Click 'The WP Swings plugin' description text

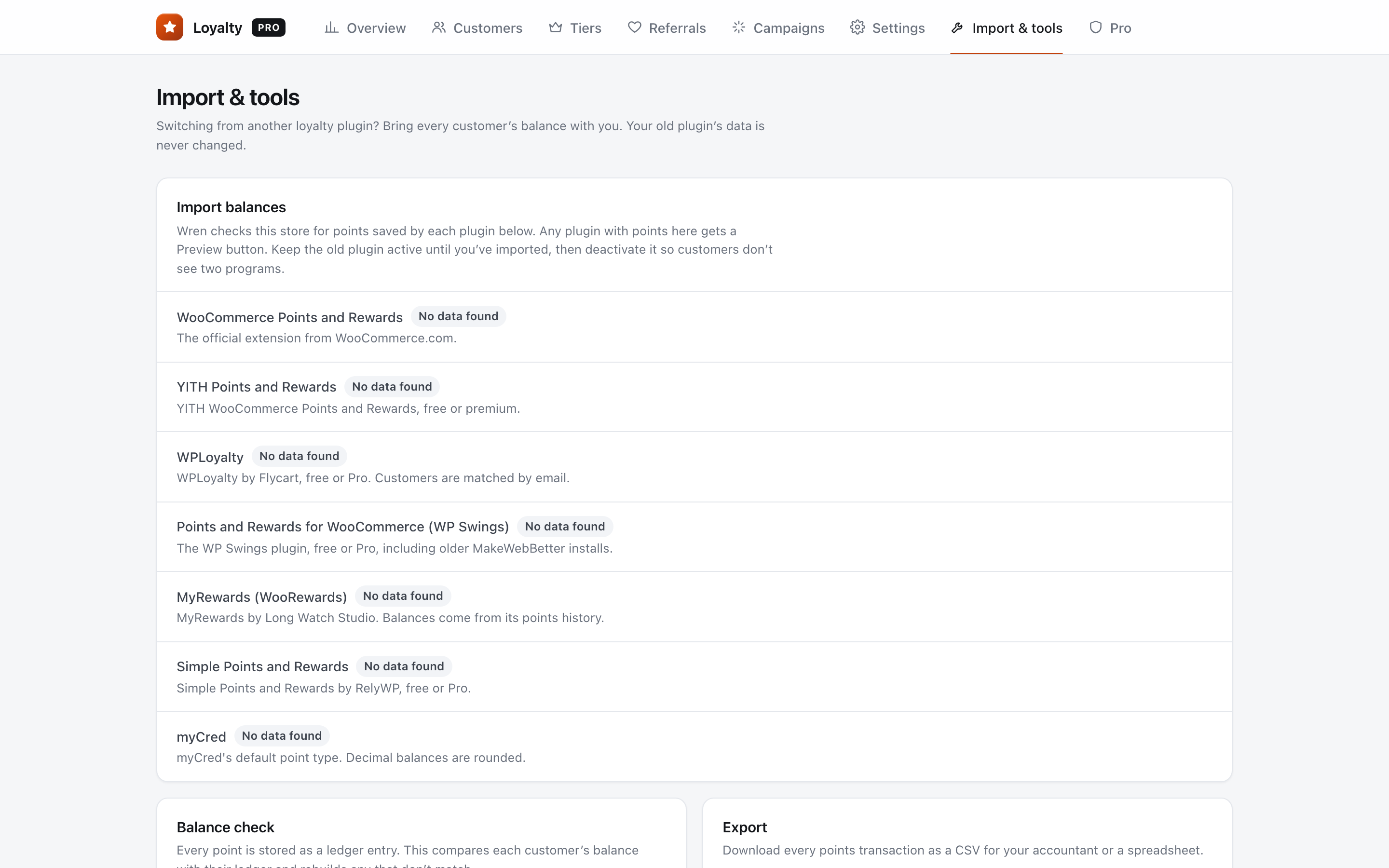(395, 548)
